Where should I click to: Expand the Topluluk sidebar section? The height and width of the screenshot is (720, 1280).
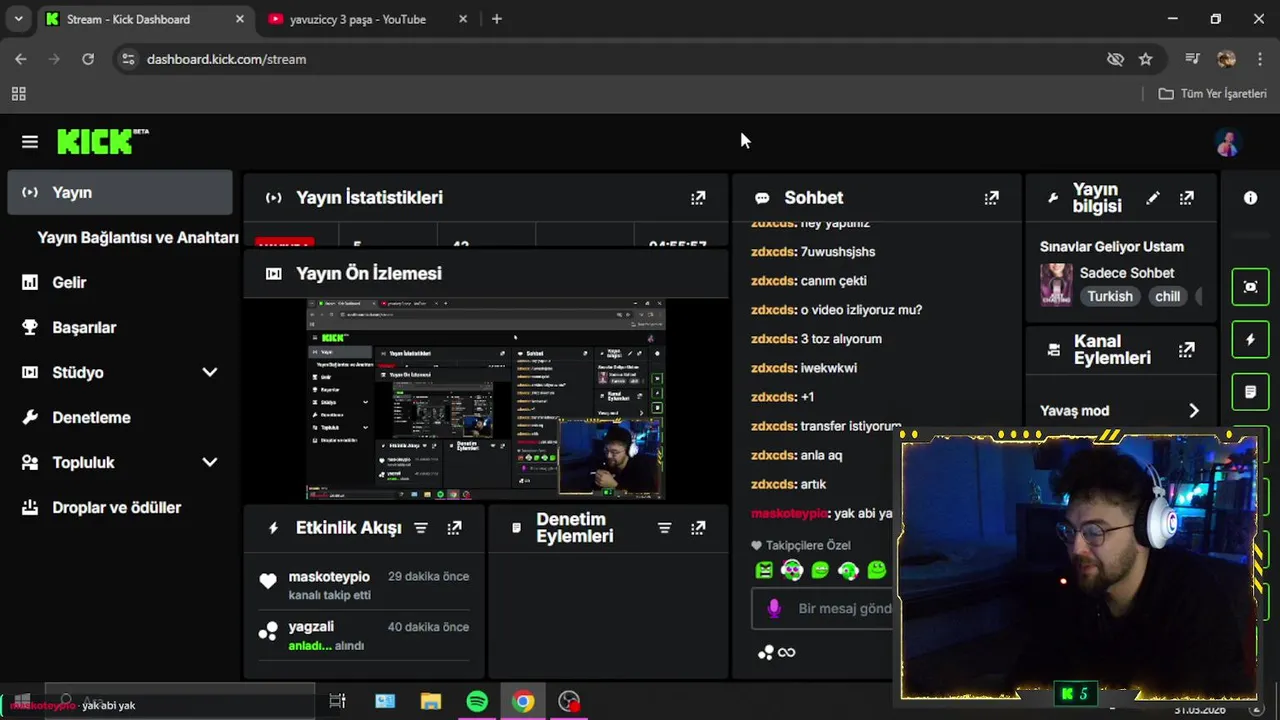[x=209, y=462]
